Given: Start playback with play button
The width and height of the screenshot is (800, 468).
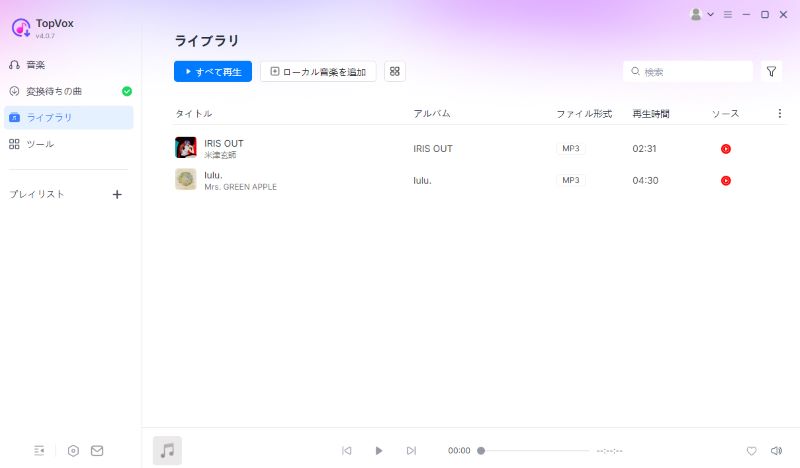Looking at the screenshot, I should (x=379, y=451).
